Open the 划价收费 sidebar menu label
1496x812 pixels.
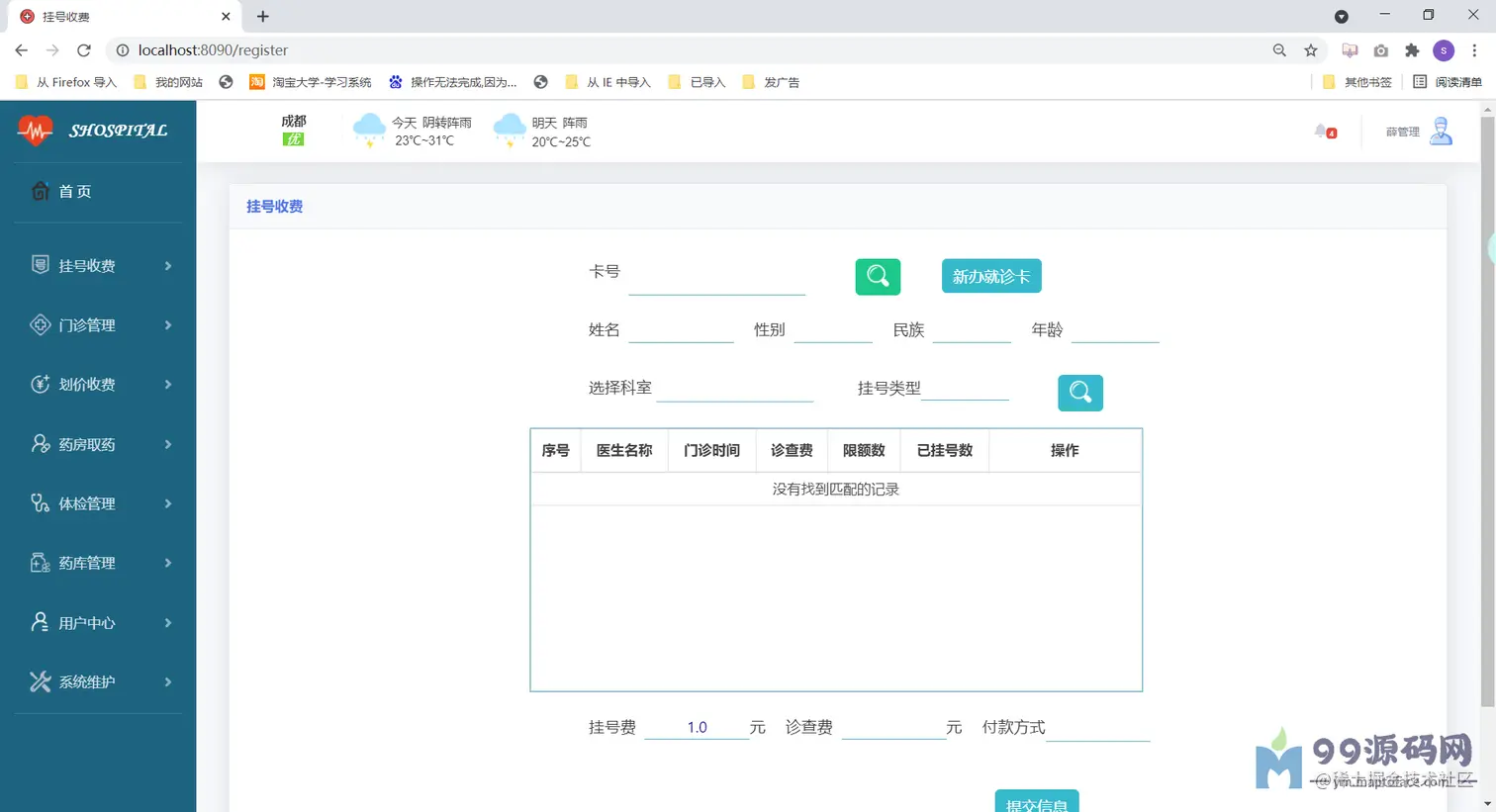pos(87,385)
